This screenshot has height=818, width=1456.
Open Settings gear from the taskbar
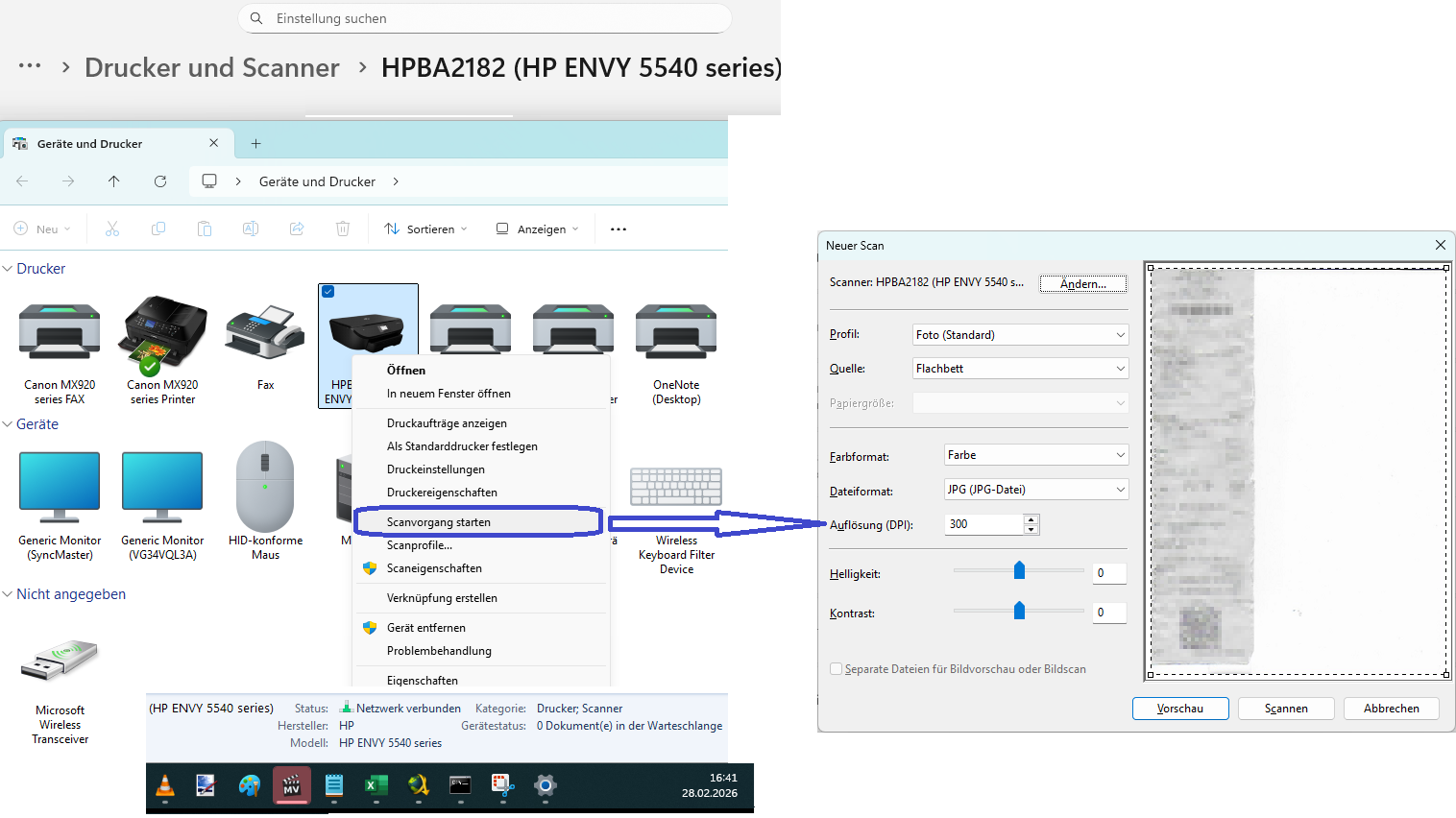click(x=546, y=785)
